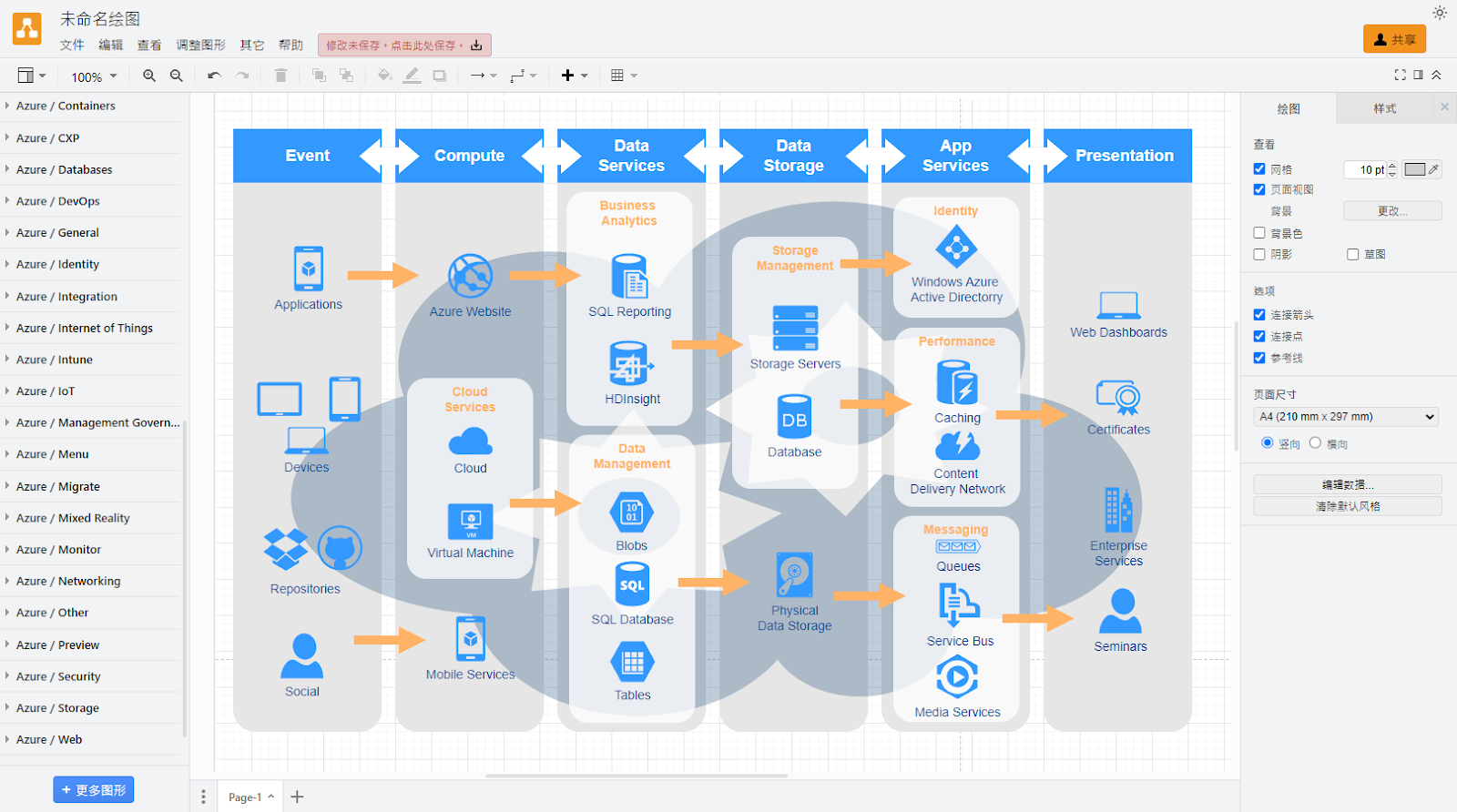The height and width of the screenshot is (812, 1457).
Task: Select the 横向 landscape radio button
Action: click(1315, 442)
